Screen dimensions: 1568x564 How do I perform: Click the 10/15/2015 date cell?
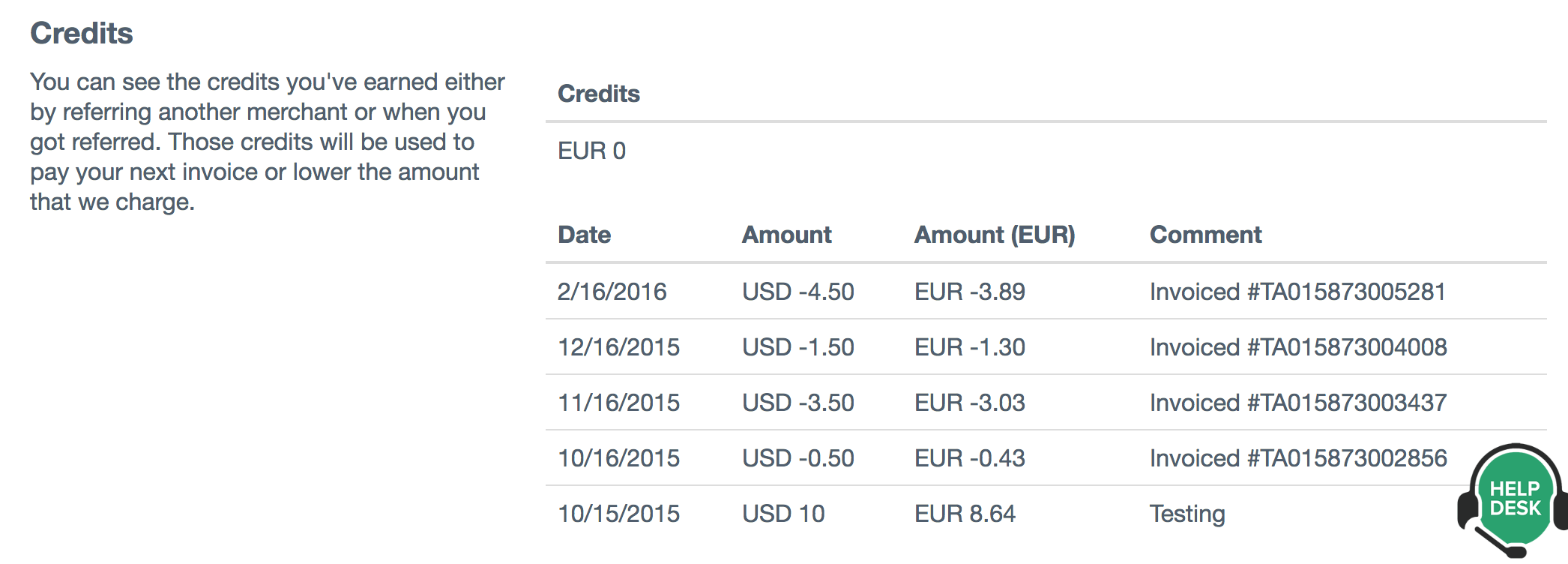618,514
